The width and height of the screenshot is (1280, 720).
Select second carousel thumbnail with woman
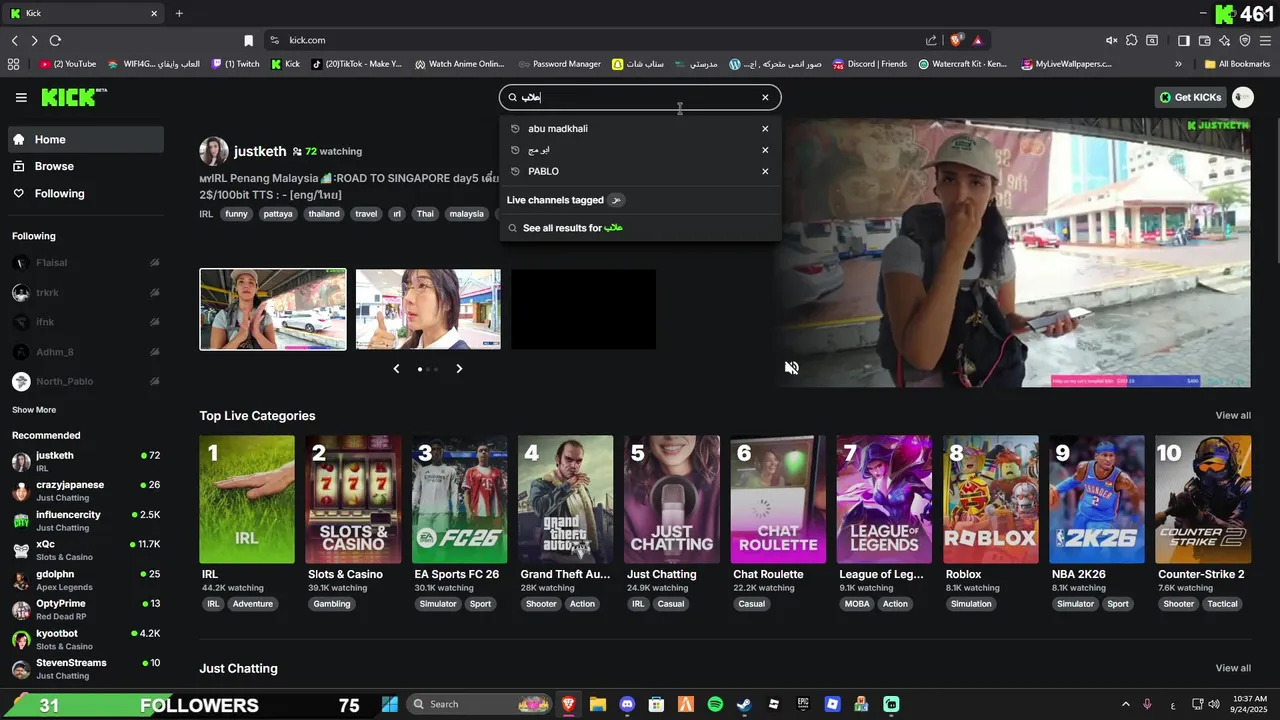428,309
